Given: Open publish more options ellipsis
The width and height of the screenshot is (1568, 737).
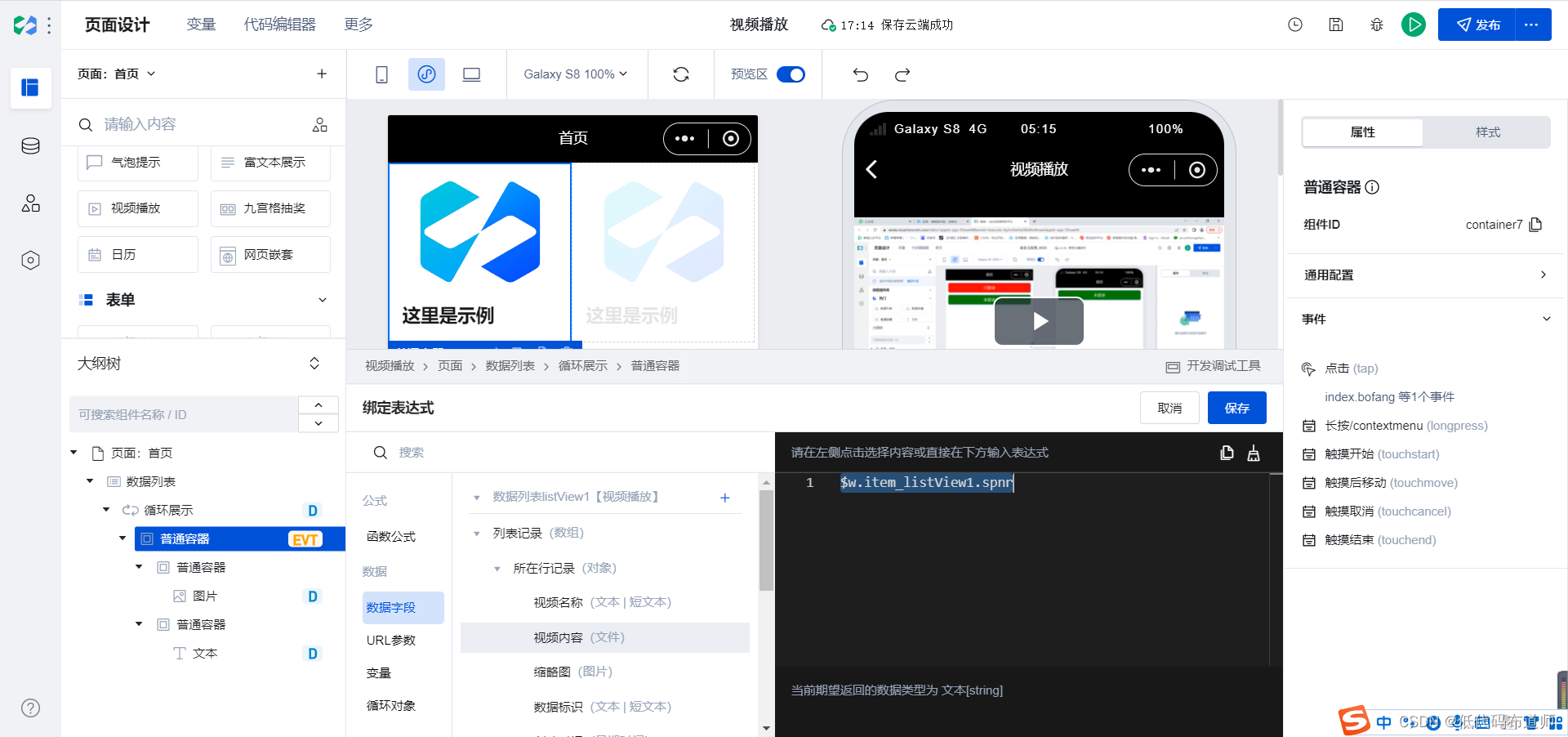Looking at the screenshot, I should click(x=1532, y=25).
